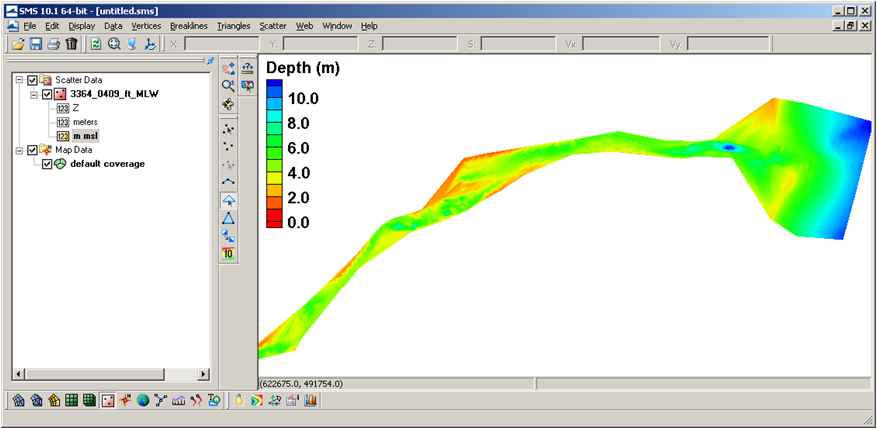Click the Vx value field
The image size is (877, 429).
(620, 44)
